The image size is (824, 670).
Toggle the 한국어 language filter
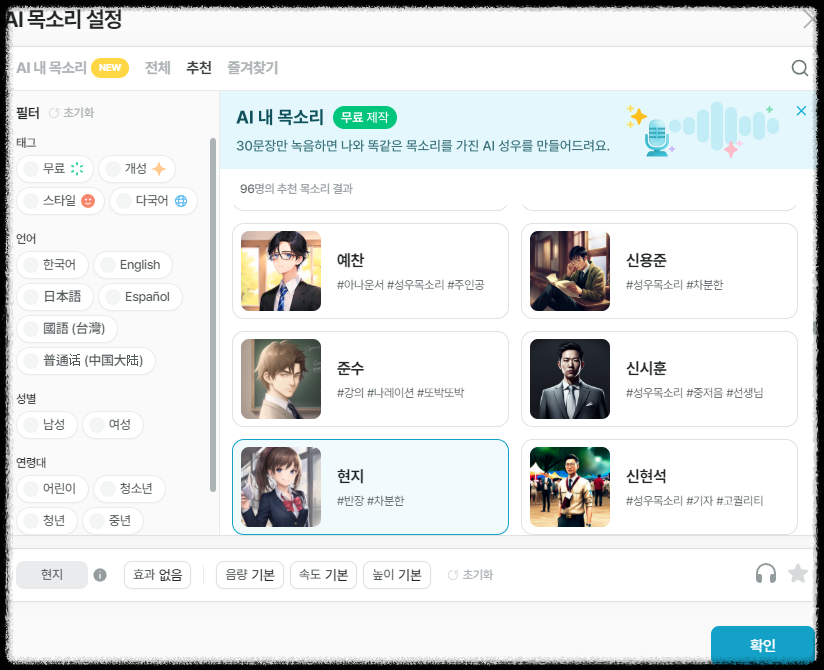click(x=51, y=265)
